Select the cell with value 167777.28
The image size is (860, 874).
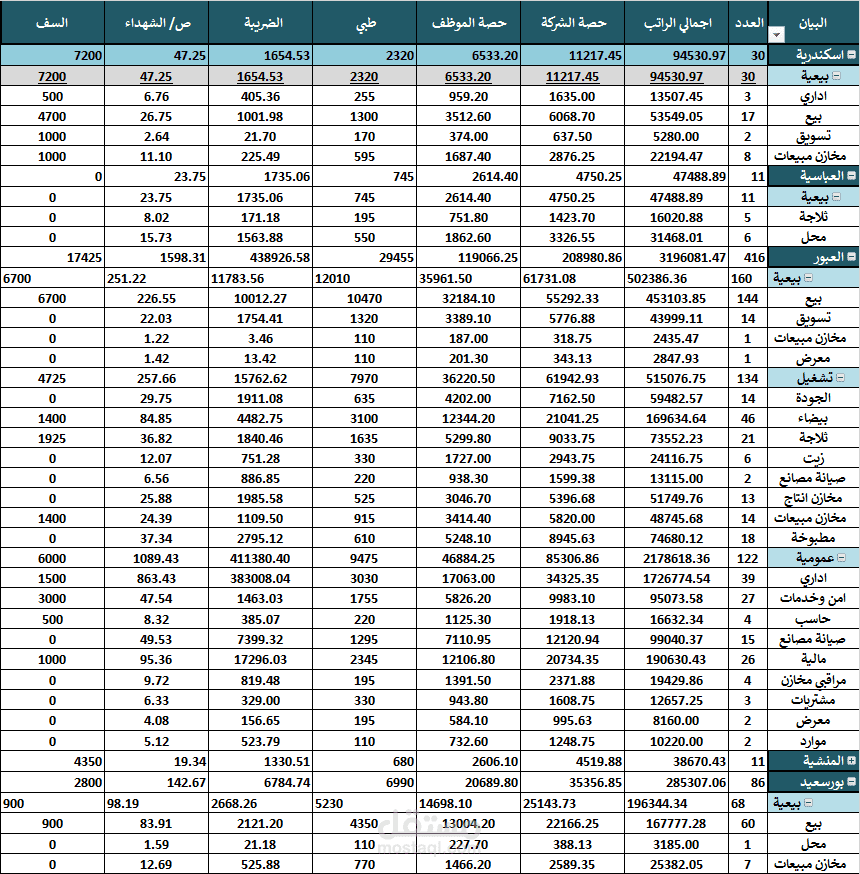[x=677, y=823]
